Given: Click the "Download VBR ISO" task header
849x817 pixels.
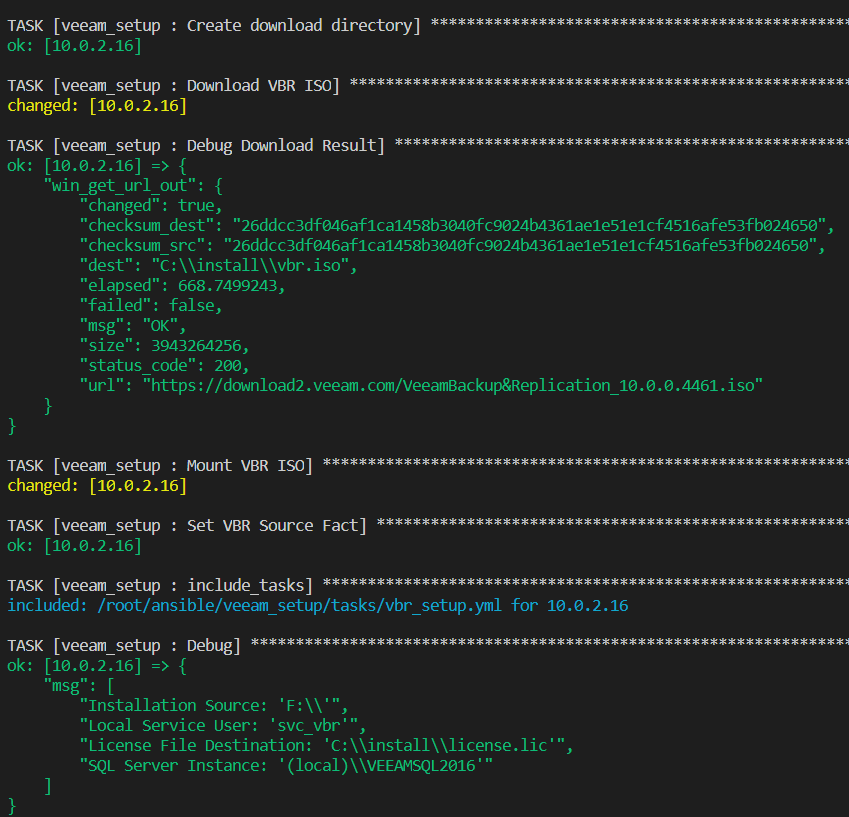Looking at the screenshot, I should coord(174,86).
